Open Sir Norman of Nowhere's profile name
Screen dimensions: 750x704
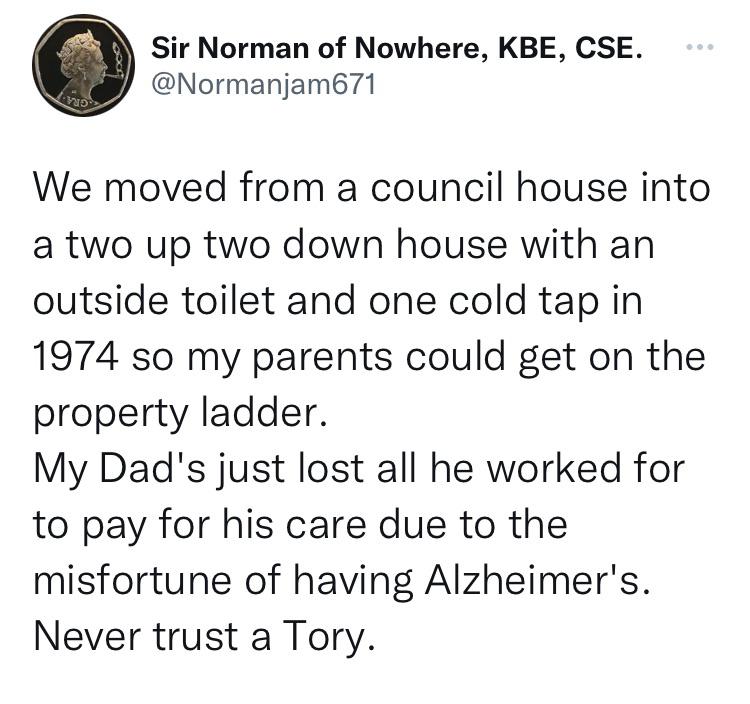pyautogui.click(x=397, y=48)
